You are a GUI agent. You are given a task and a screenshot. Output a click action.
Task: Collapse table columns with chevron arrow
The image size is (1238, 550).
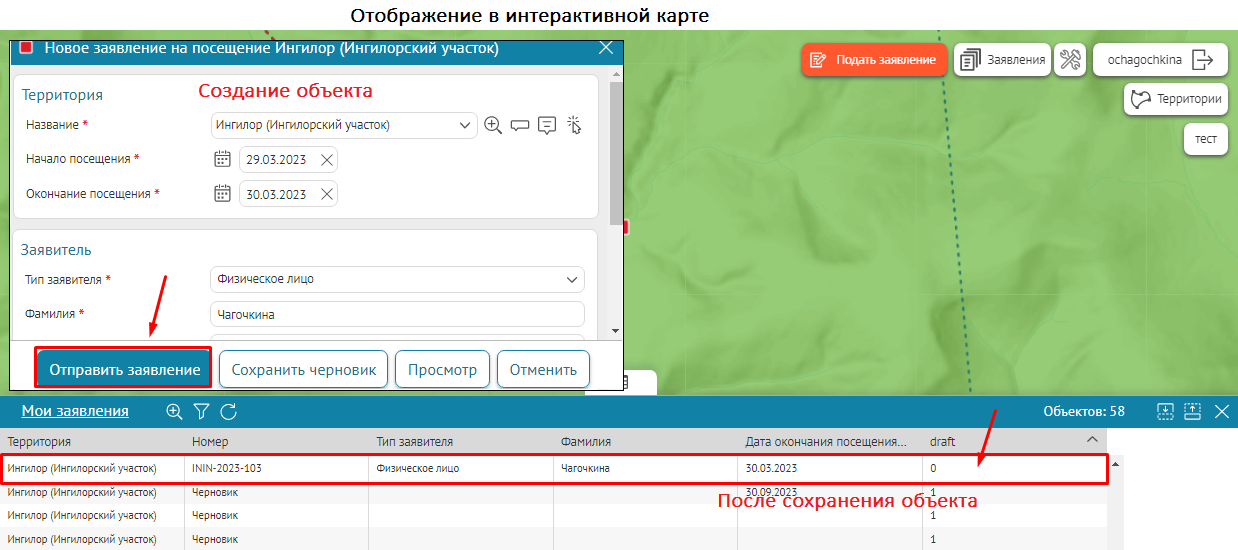1091,441
